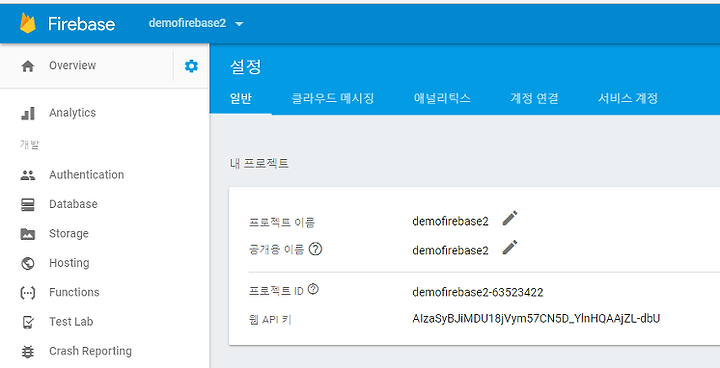Click the 웹 API 키 label

pyautogui.click(x=270, y=320)
